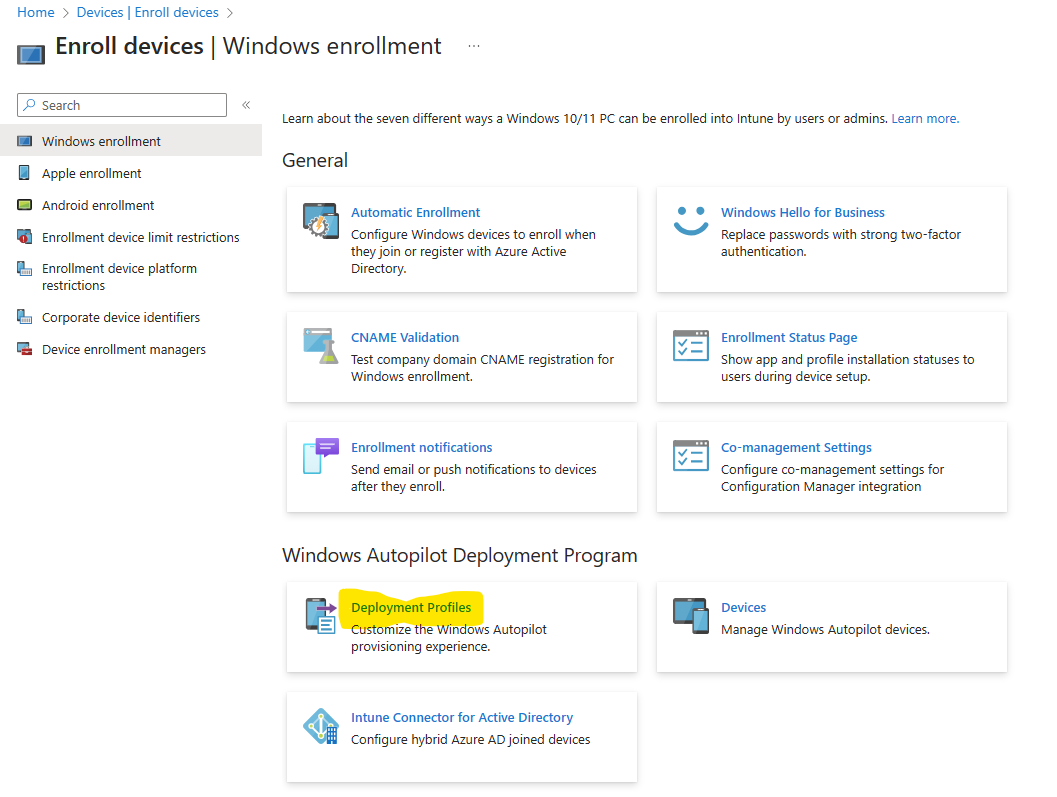Click the CNAME Validation flask icon
Screen dimensions: 1057x797
pos(320,346)
